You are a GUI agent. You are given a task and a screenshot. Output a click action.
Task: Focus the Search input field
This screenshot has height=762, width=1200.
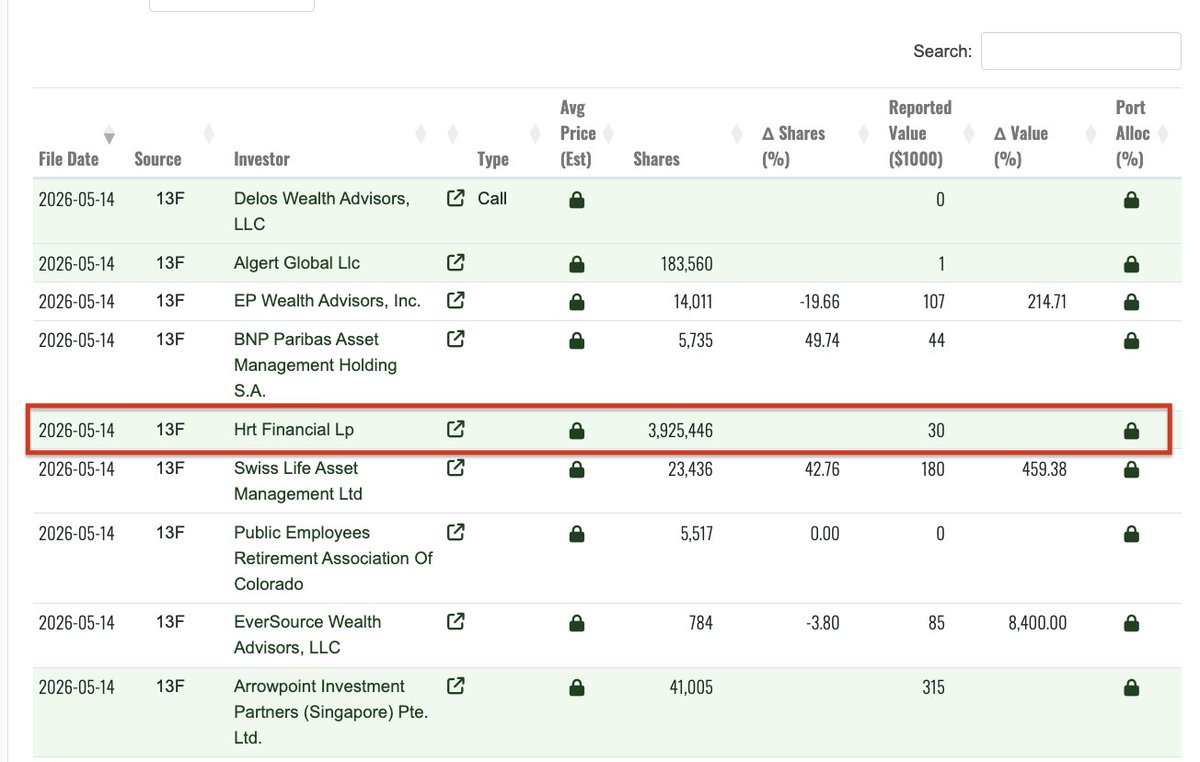pos(1081,51)
